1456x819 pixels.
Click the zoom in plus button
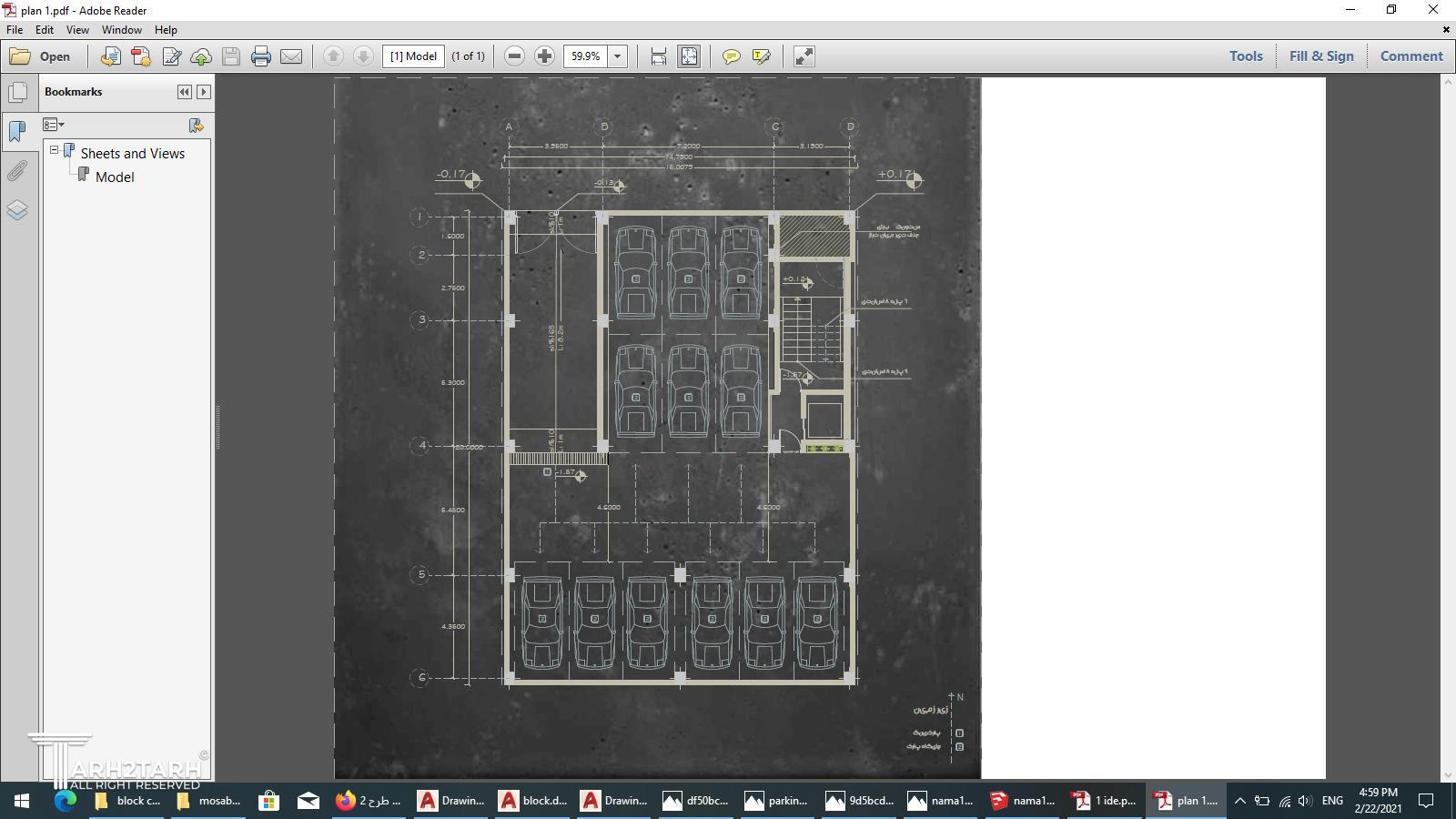(544, 56)
